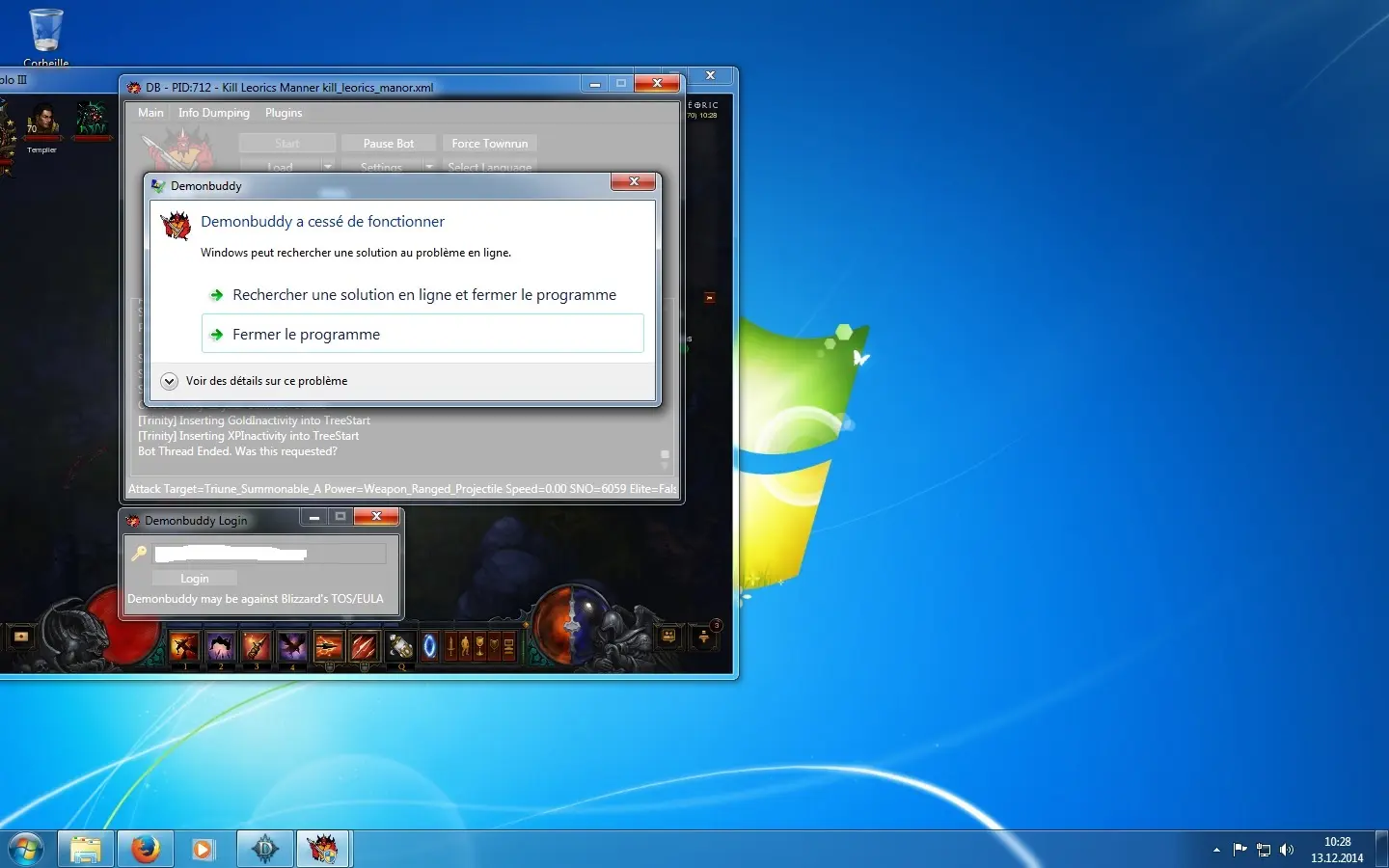Minimize the Demonbuddy Login window

pos(313,517)
